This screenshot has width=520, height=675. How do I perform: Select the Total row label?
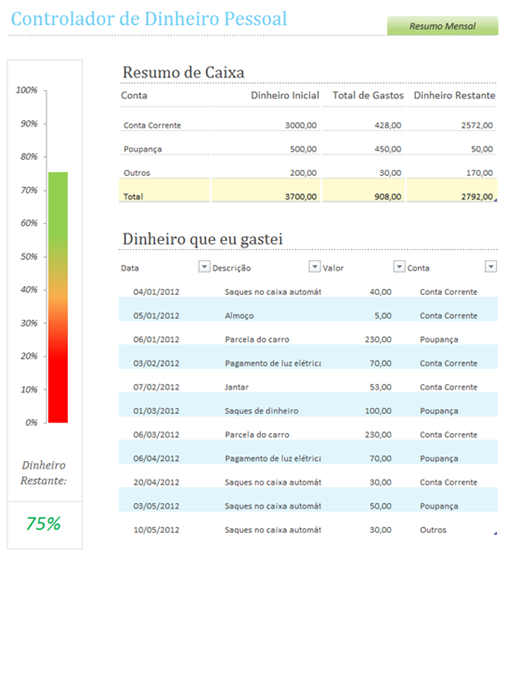coord(133,197)
